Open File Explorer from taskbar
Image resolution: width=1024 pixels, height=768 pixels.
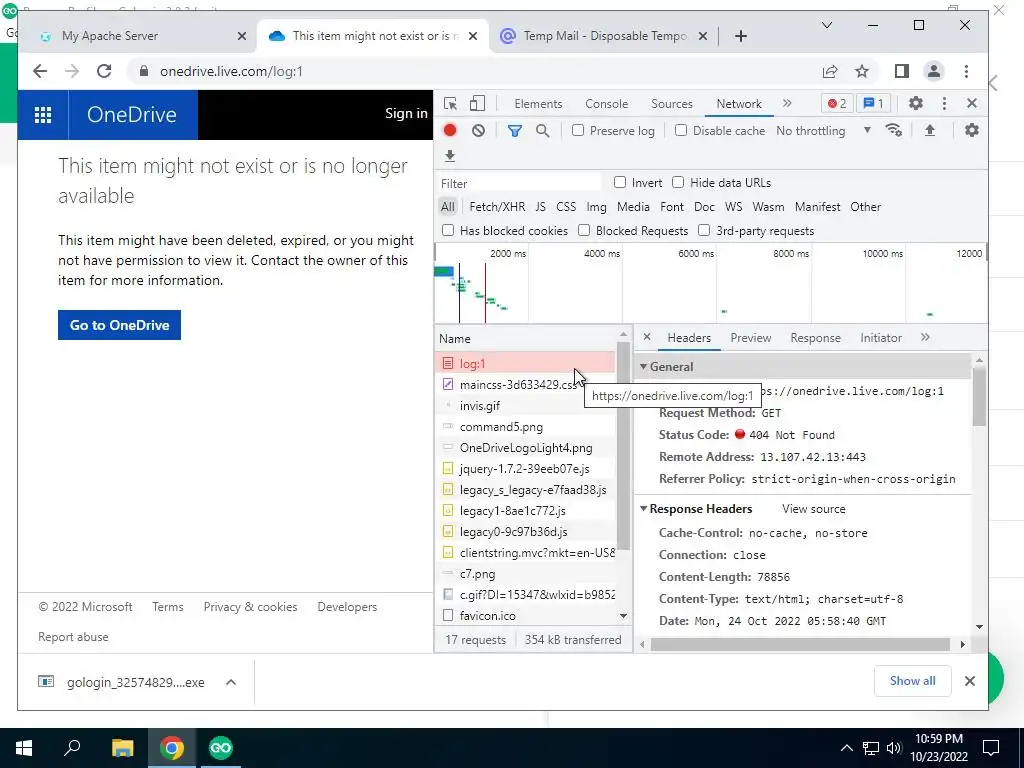click(122, 748)
